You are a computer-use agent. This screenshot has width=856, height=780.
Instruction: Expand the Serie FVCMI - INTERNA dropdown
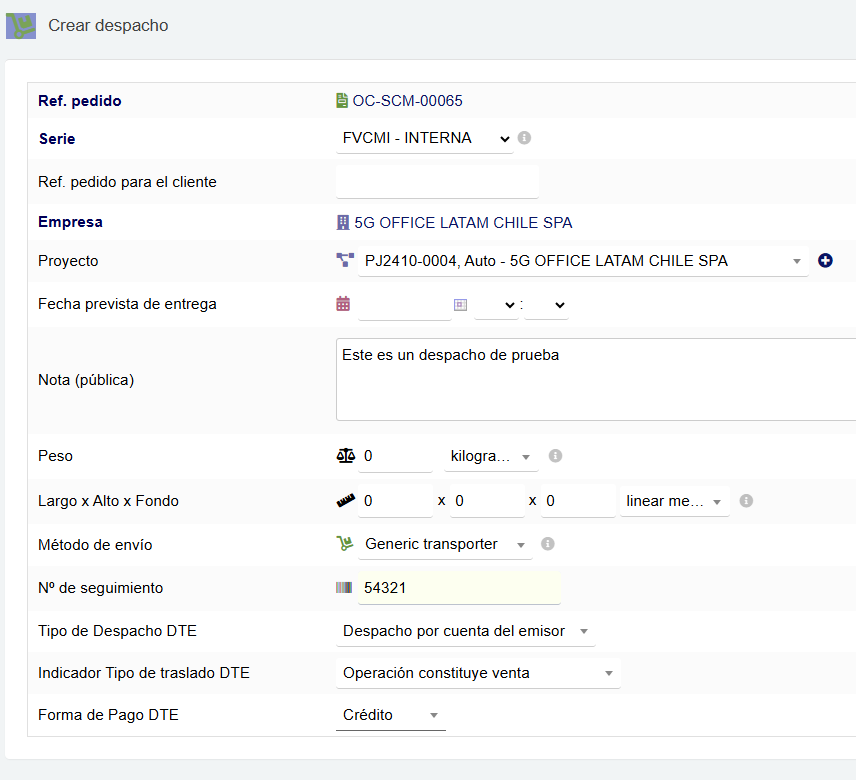tap(424, 138)
